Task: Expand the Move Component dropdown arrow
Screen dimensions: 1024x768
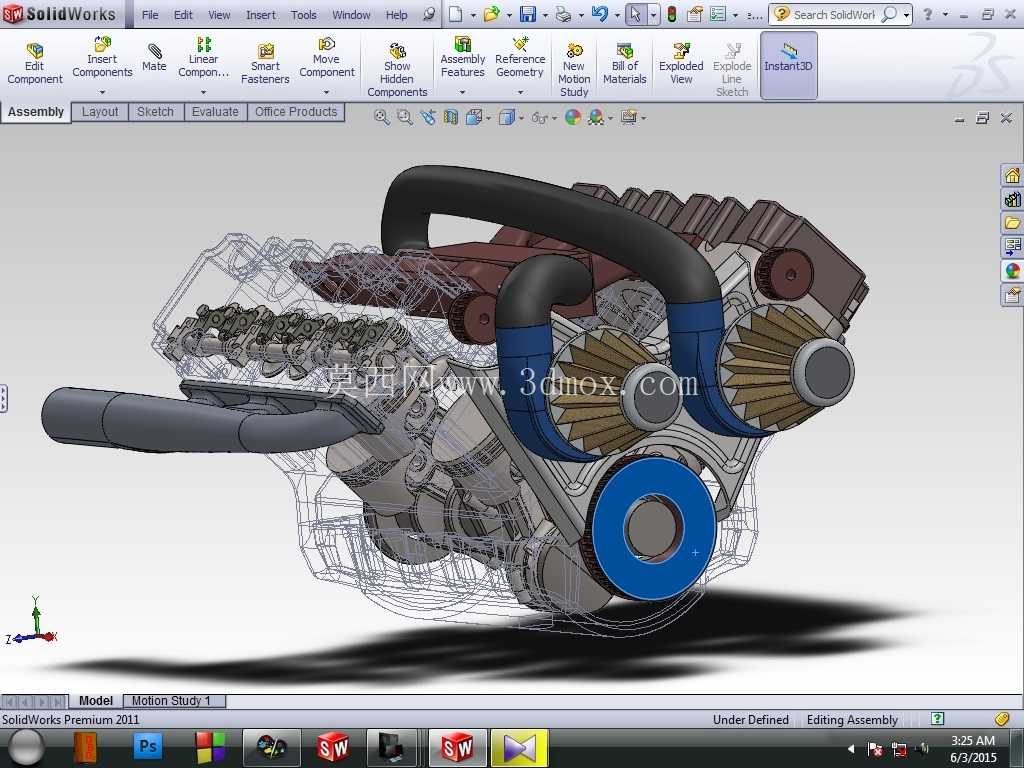Action: tap(327, 92)
